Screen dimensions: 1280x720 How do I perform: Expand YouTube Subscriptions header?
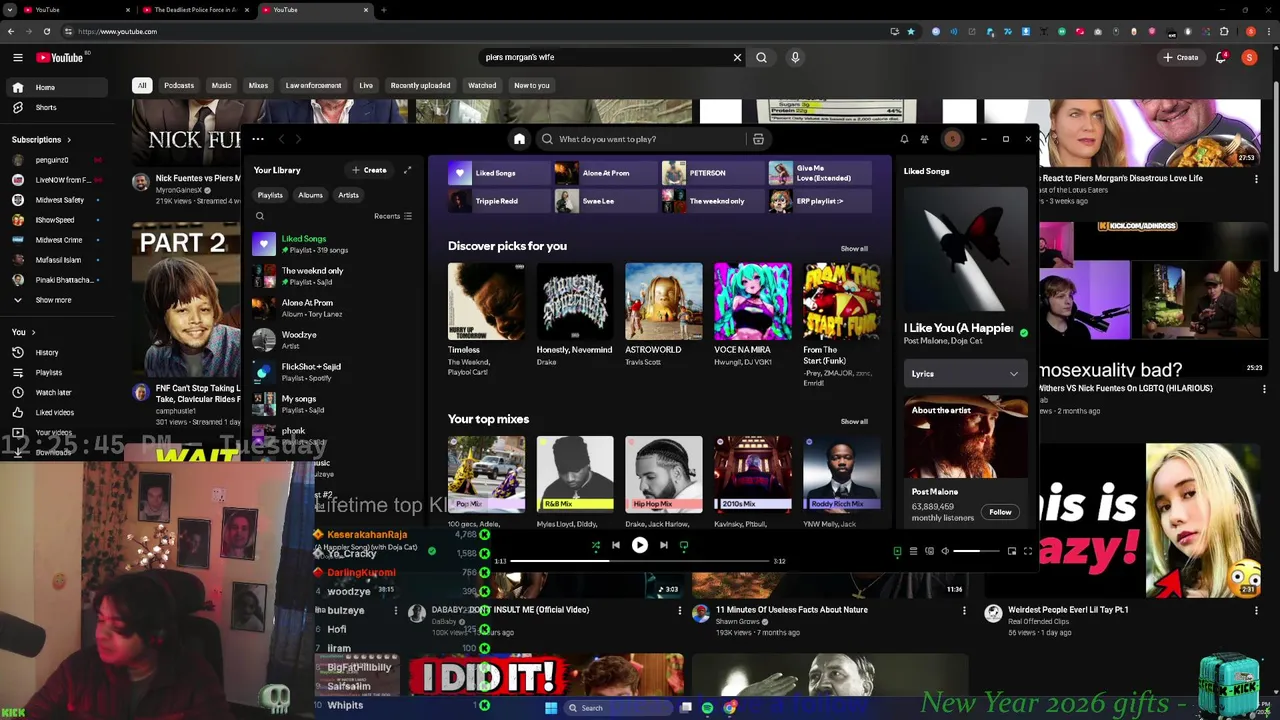point(41,140)
